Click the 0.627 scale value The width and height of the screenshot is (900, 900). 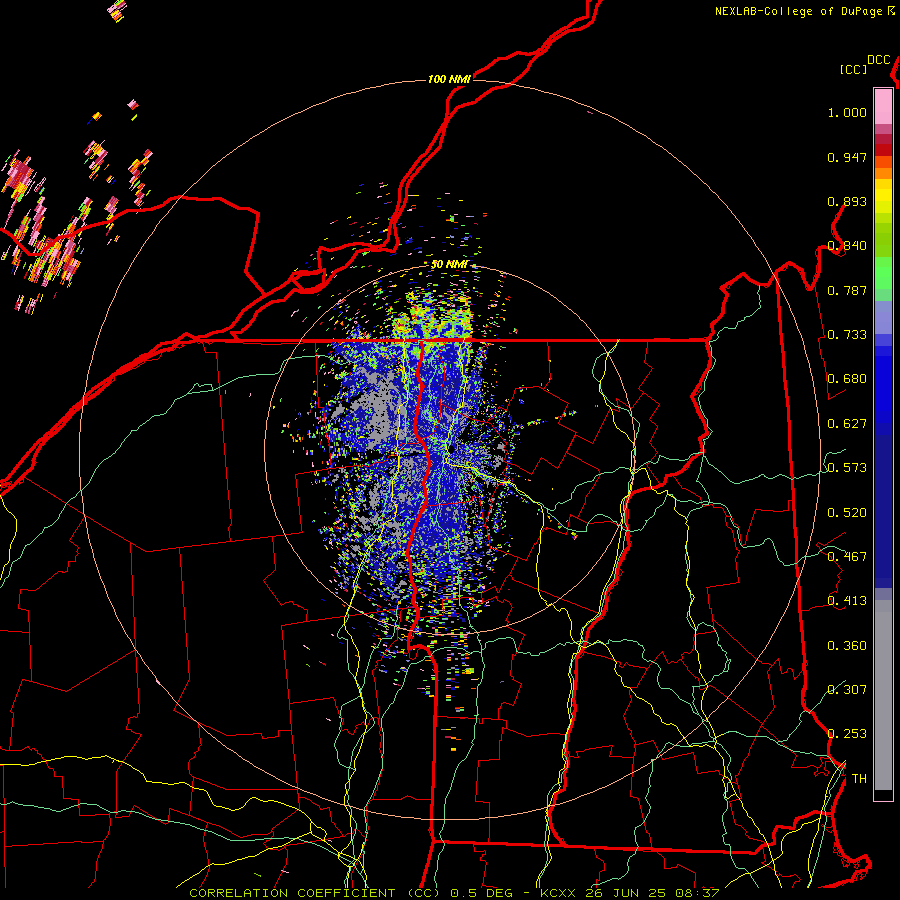[x=847, y=424]
